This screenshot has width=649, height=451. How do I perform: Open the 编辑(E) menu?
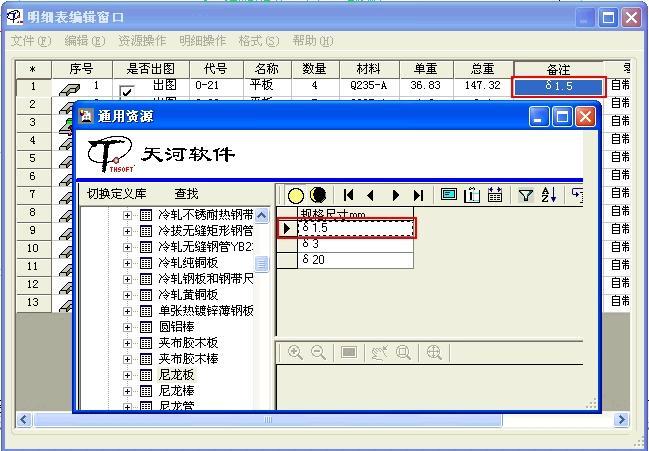(x=85, y=41)
